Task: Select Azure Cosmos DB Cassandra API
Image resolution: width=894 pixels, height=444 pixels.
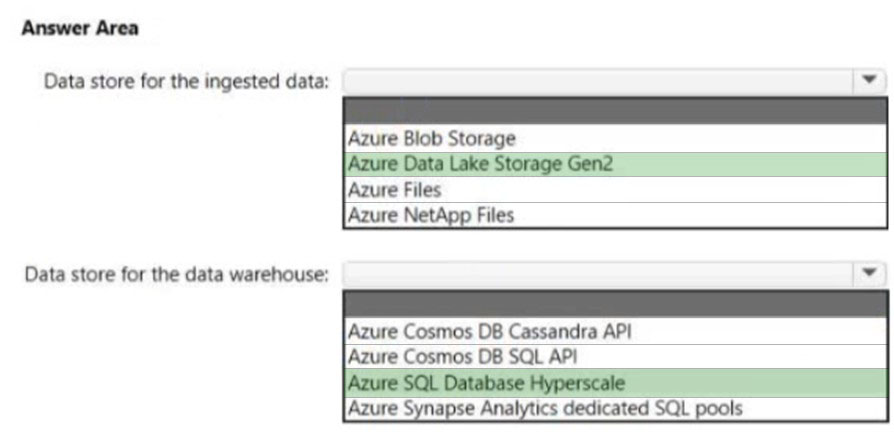Action: [x=615, y=331]
